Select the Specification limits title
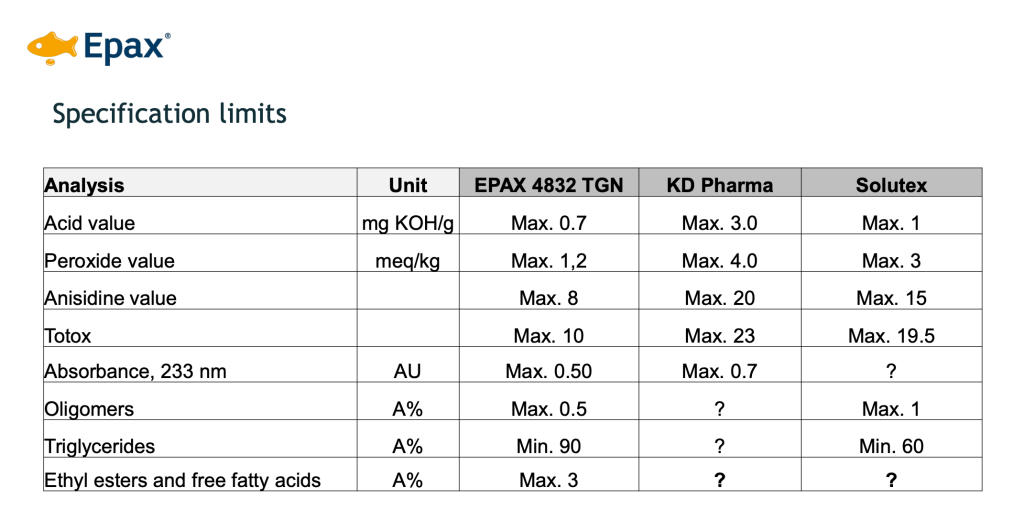Image resolution: width=1024 pixels, height=520 pixels. (170, 114)
